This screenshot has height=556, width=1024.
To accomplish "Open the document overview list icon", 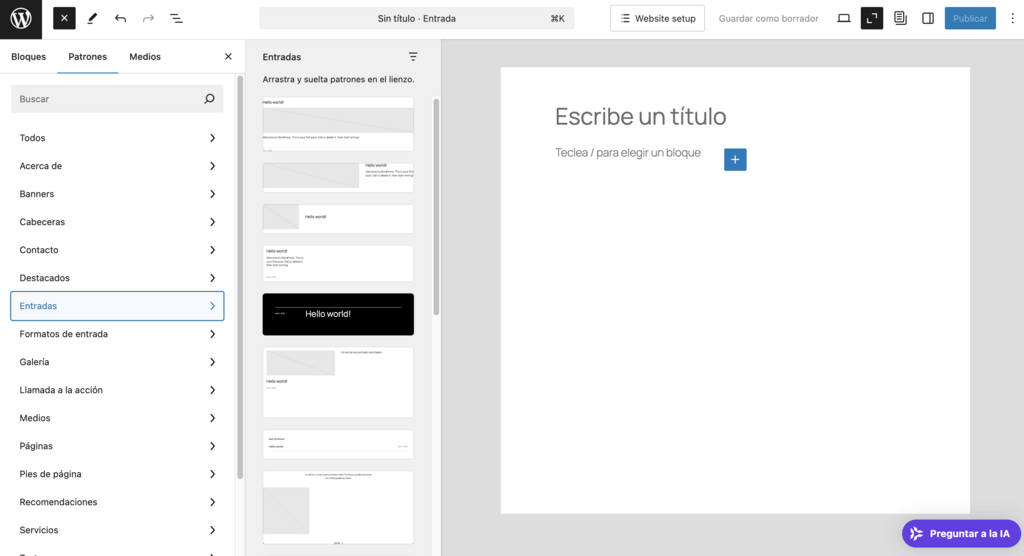I will pyautogui.click(x=176, y=18).
